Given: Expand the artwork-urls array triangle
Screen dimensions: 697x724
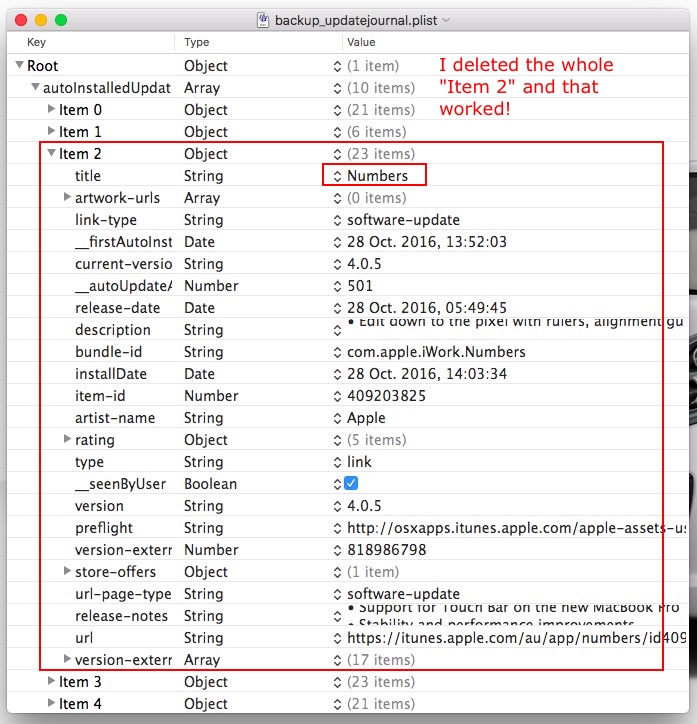Looking at the screenshot, I should coord(67,197).
